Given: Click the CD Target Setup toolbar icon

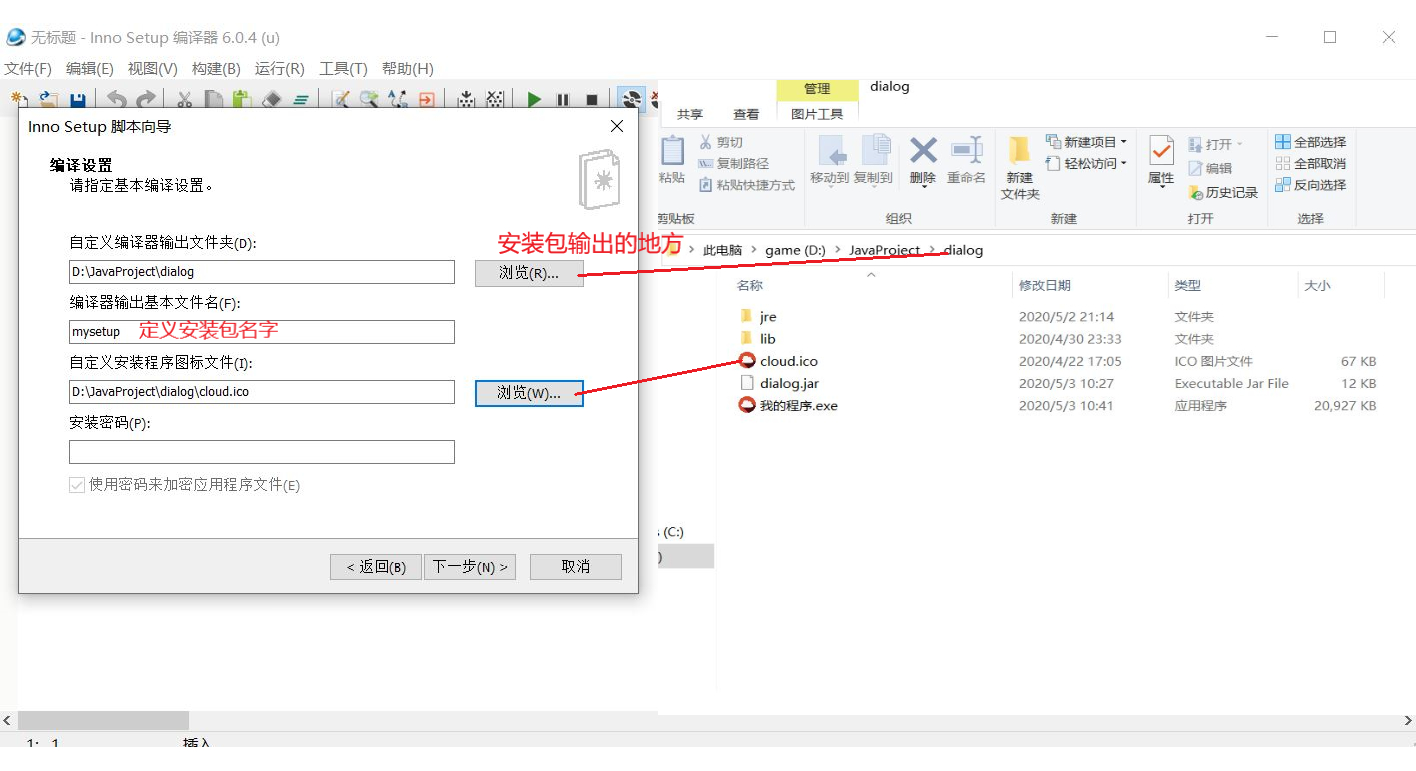Looking at the screenshot, I should coord(630,99).
